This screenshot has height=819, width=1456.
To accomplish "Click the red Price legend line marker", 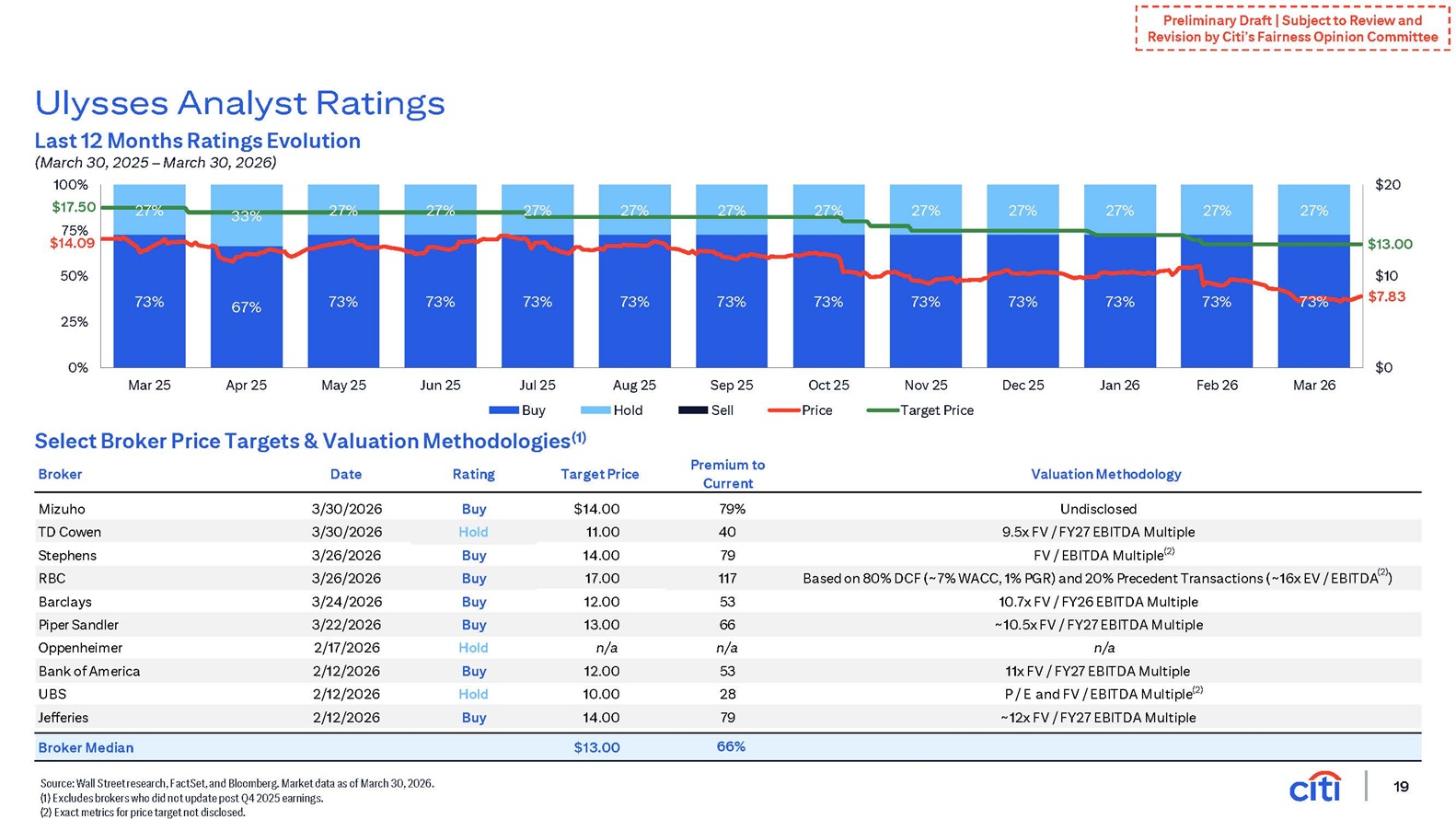I will 784,410.
